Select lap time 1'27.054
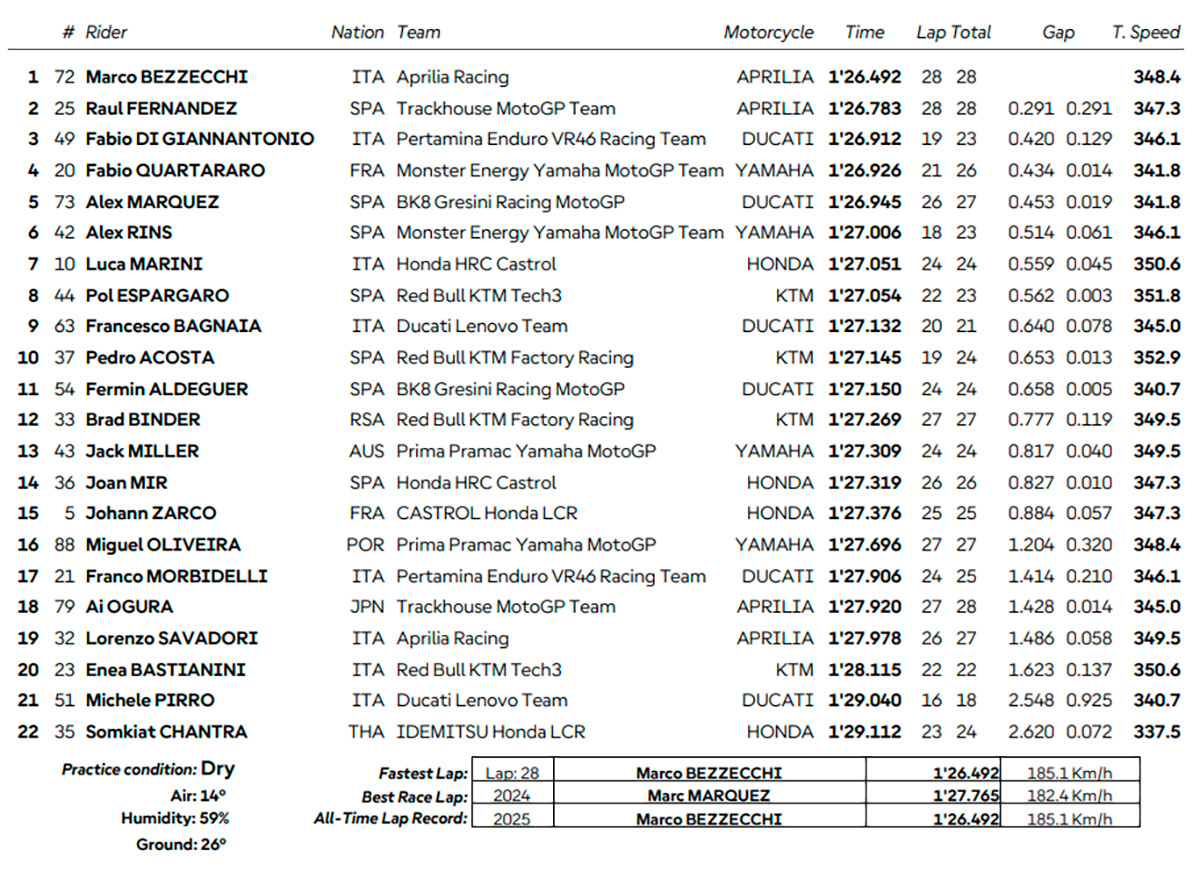 [x=864, y=295]
